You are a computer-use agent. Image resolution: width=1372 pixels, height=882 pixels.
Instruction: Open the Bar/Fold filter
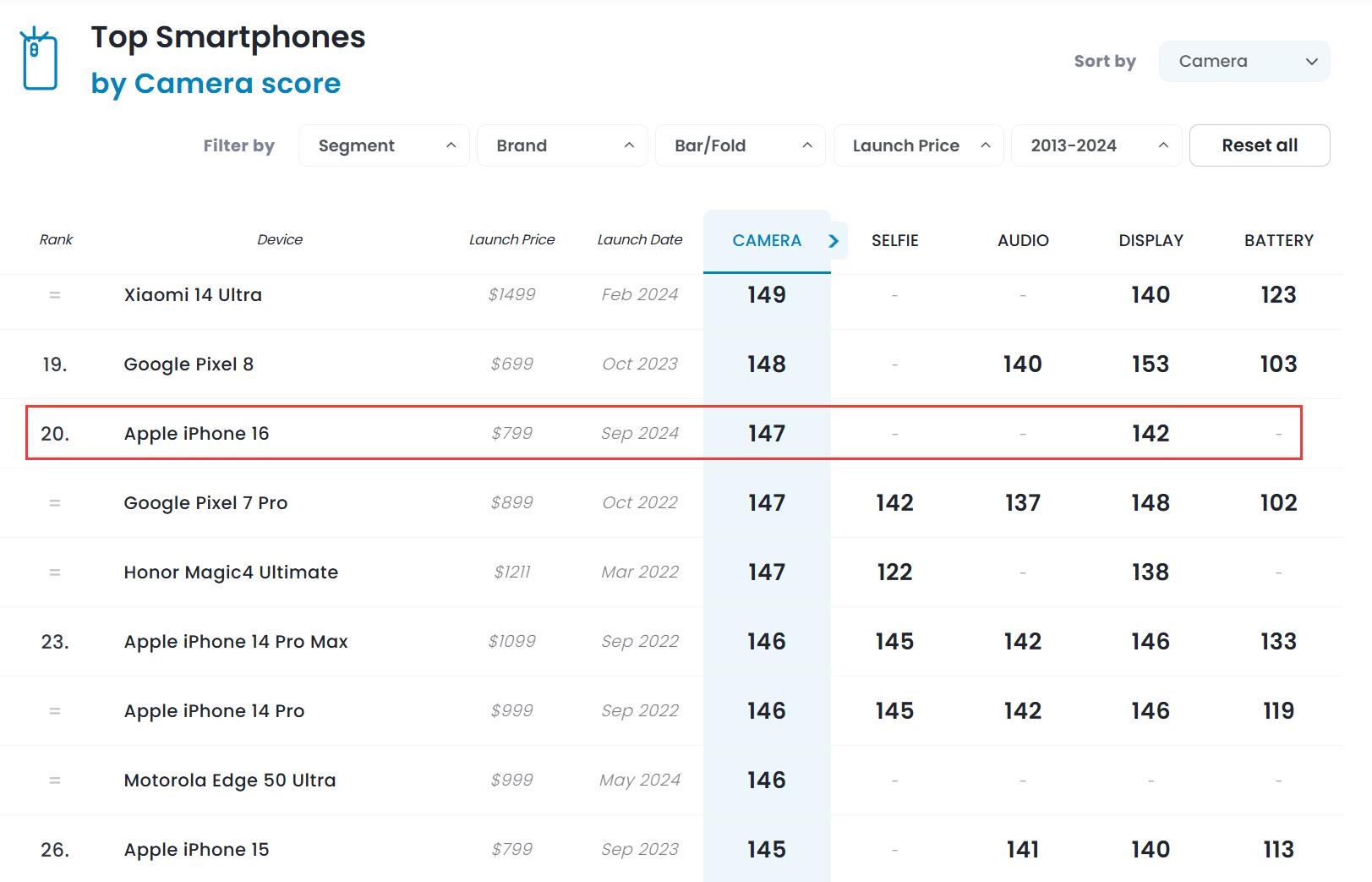[x=740, y=145]
